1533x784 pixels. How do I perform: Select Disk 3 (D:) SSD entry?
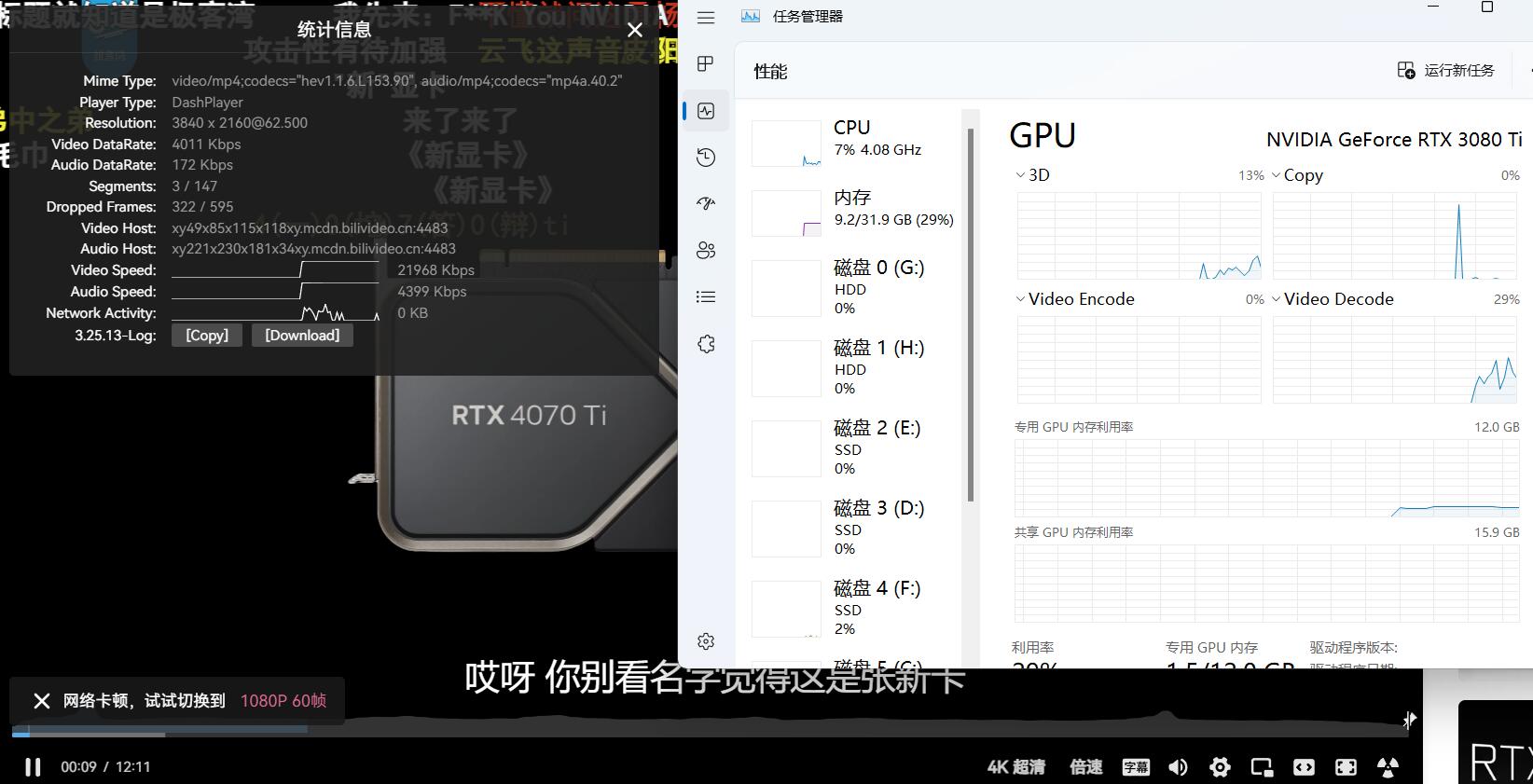point(853,530)
